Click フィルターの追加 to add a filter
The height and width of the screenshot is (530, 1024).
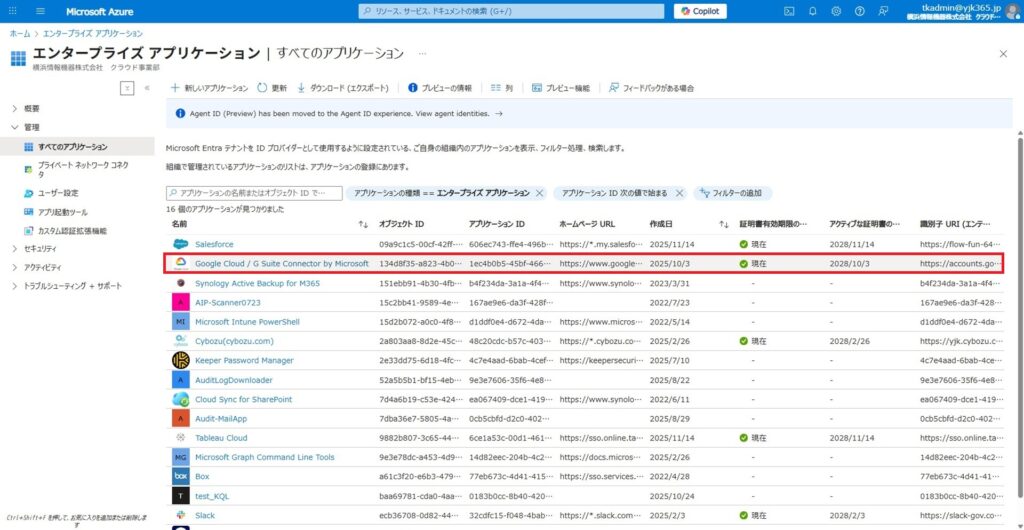[733, 193]
